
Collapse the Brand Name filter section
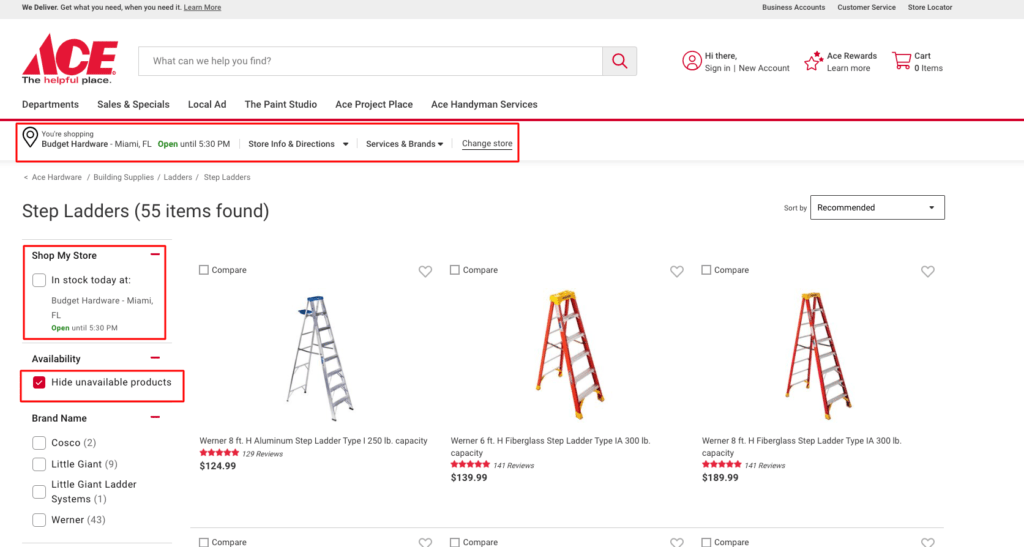155,417
